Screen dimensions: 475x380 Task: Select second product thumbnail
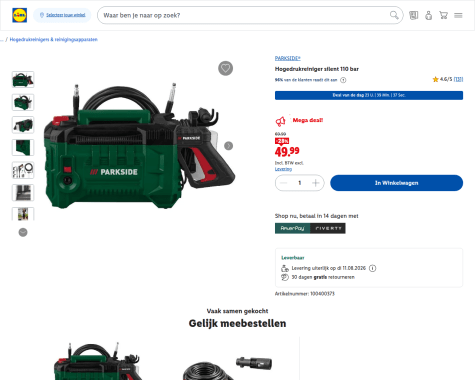pos(23,102)
